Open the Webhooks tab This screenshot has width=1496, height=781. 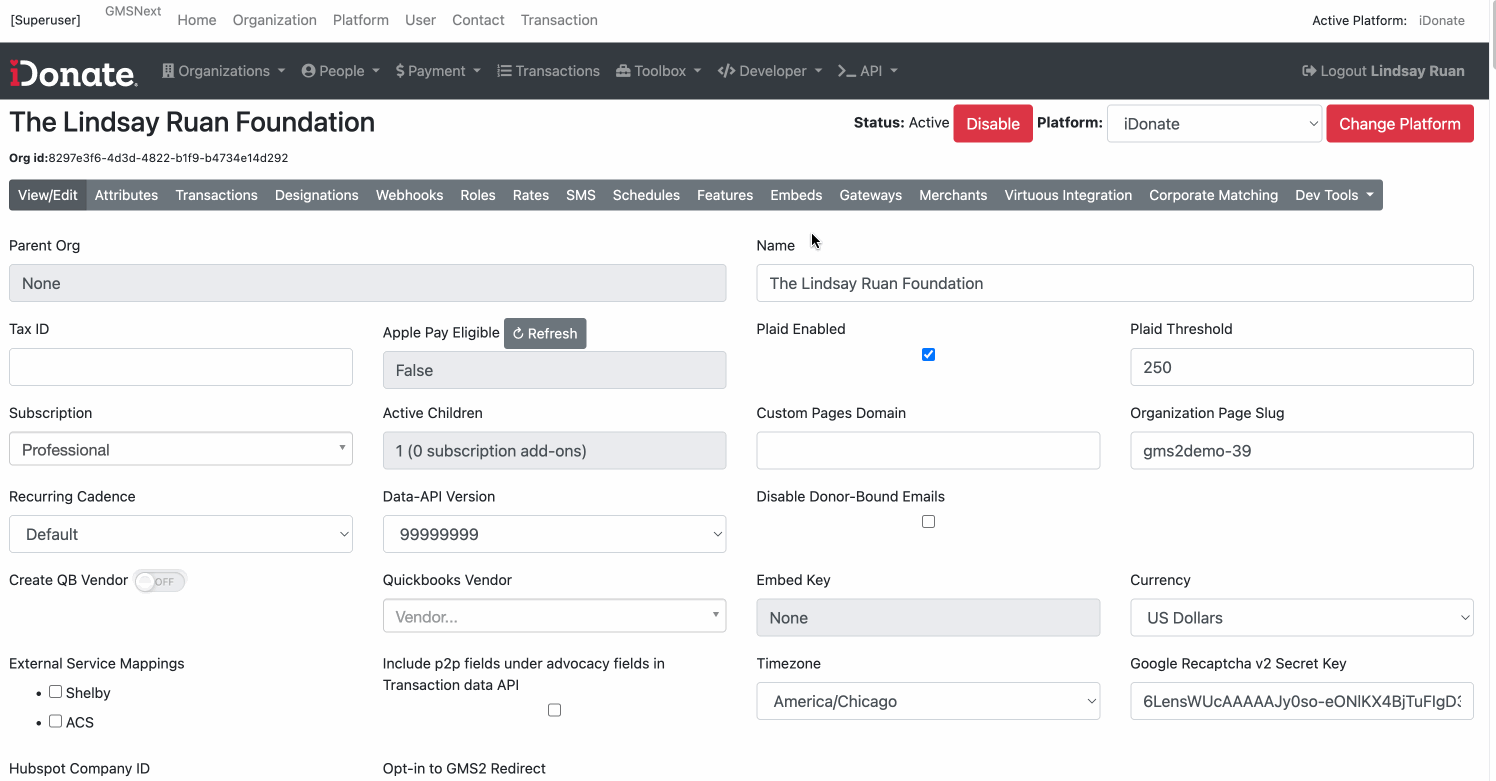click(x=409, y=195)
